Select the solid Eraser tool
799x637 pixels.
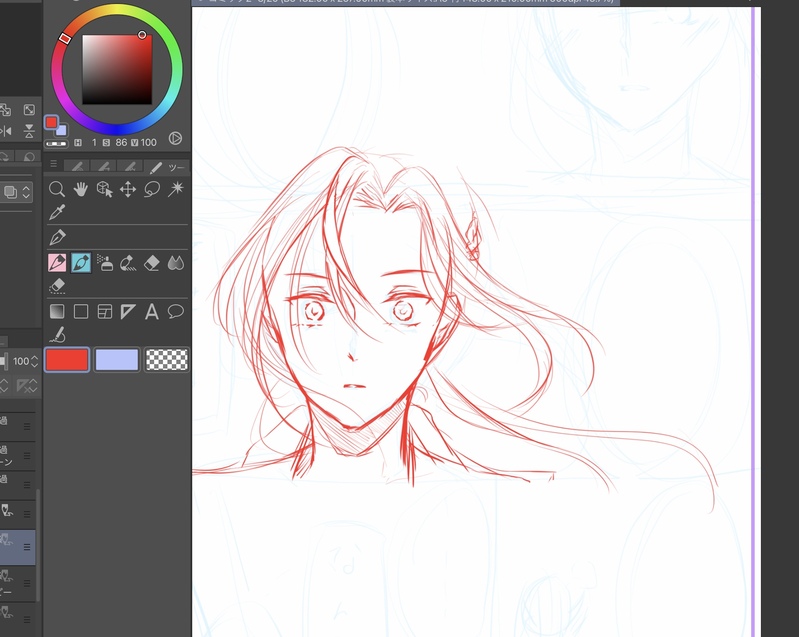[x=152, y=263]
